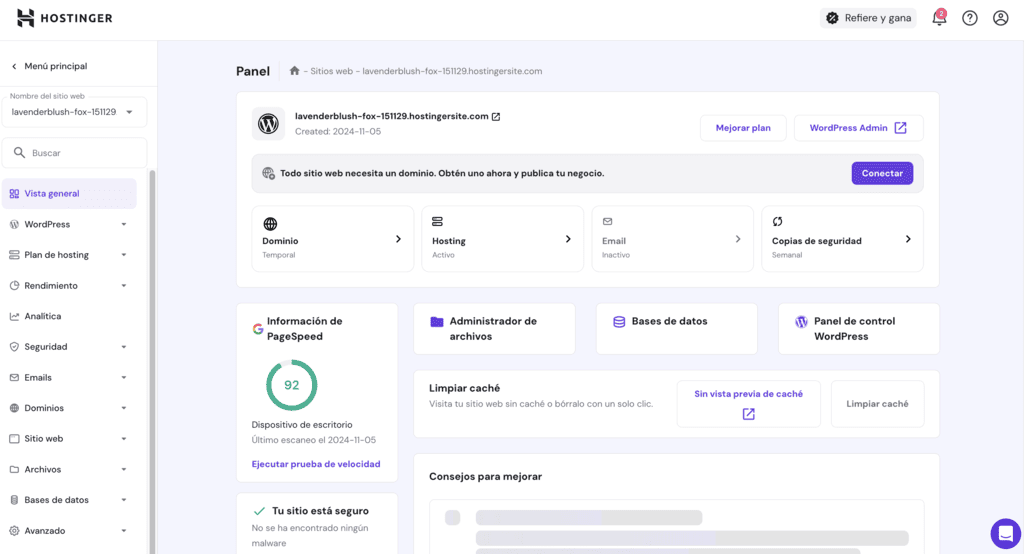Viewport: 1024px width, 554px height.
Task: Click Ejecutar prueba de velocidad link
Action: [316, 464]
